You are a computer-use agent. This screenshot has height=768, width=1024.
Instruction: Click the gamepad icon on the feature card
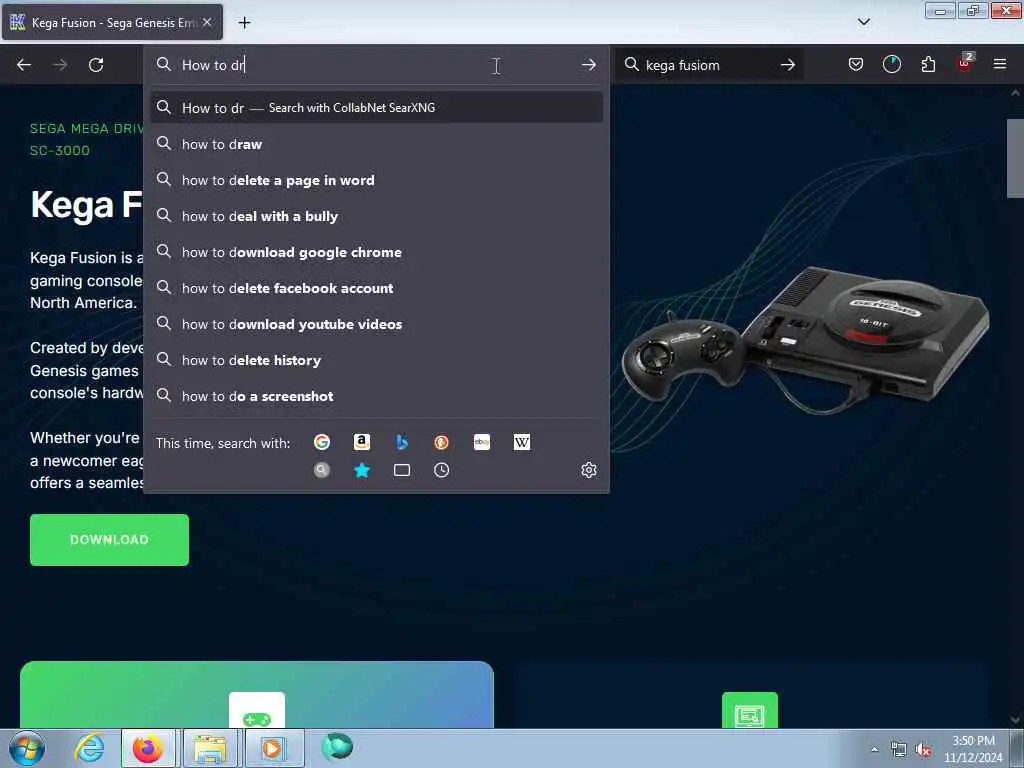pyautogui.click(x=257, y=711)
